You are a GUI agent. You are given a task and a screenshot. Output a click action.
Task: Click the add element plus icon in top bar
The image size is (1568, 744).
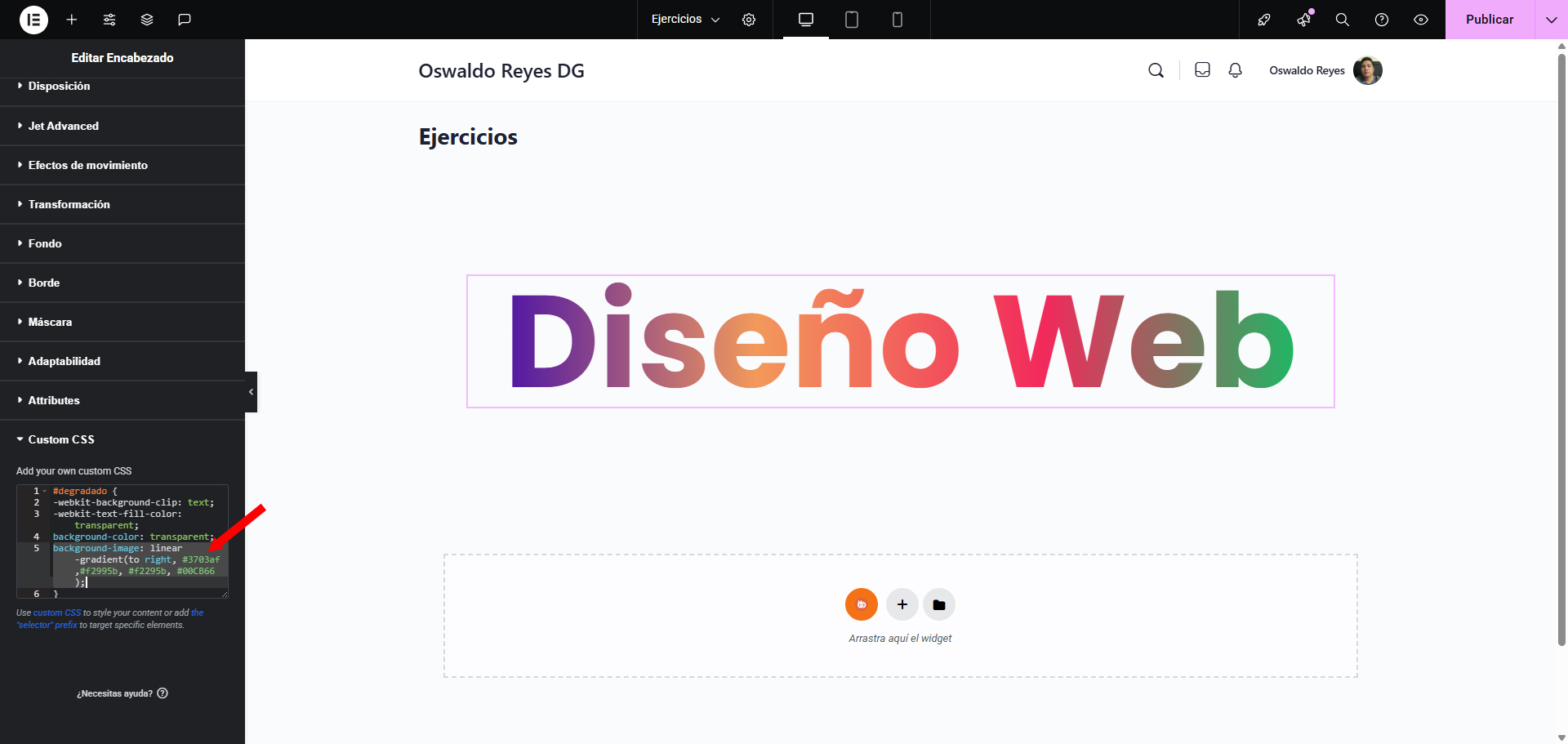pos(72,20)
